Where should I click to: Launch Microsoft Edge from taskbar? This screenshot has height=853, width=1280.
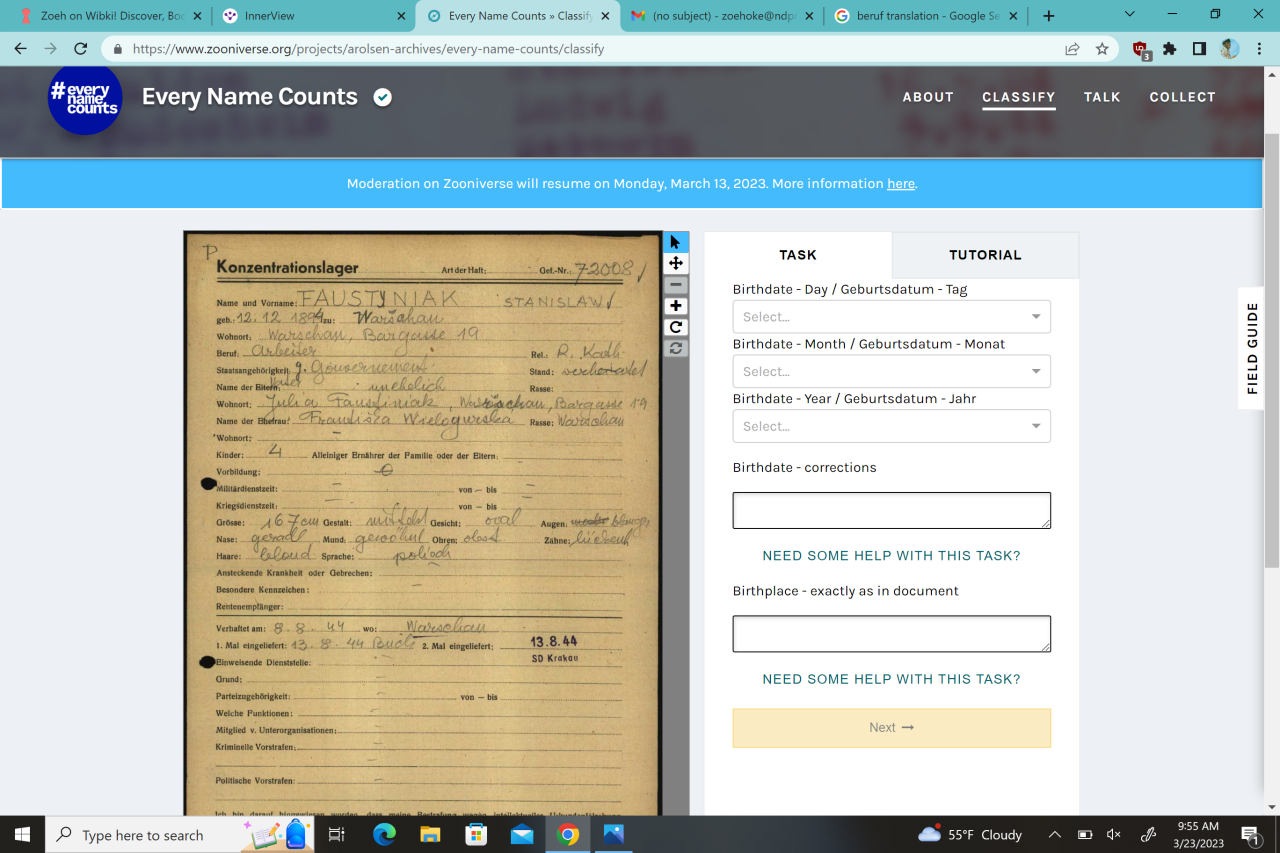[383, 834]
